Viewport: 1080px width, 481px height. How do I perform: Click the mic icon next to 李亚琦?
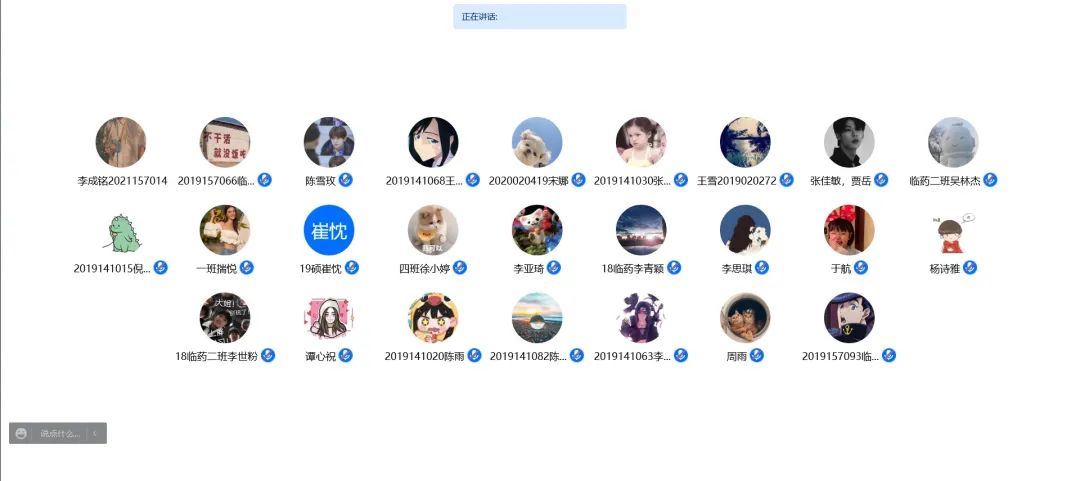pyautogui.click(x=554, y=268)
